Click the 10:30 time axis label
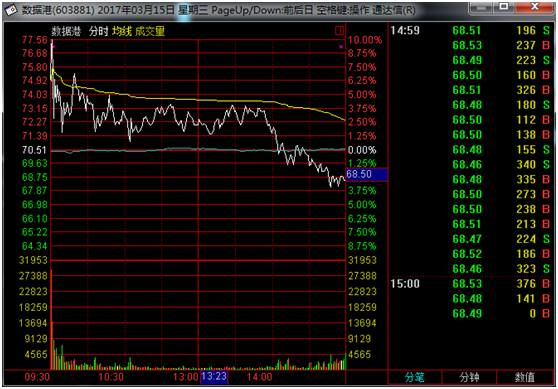The width and height of the screenshot is (558, 389). tap(111, 377)
